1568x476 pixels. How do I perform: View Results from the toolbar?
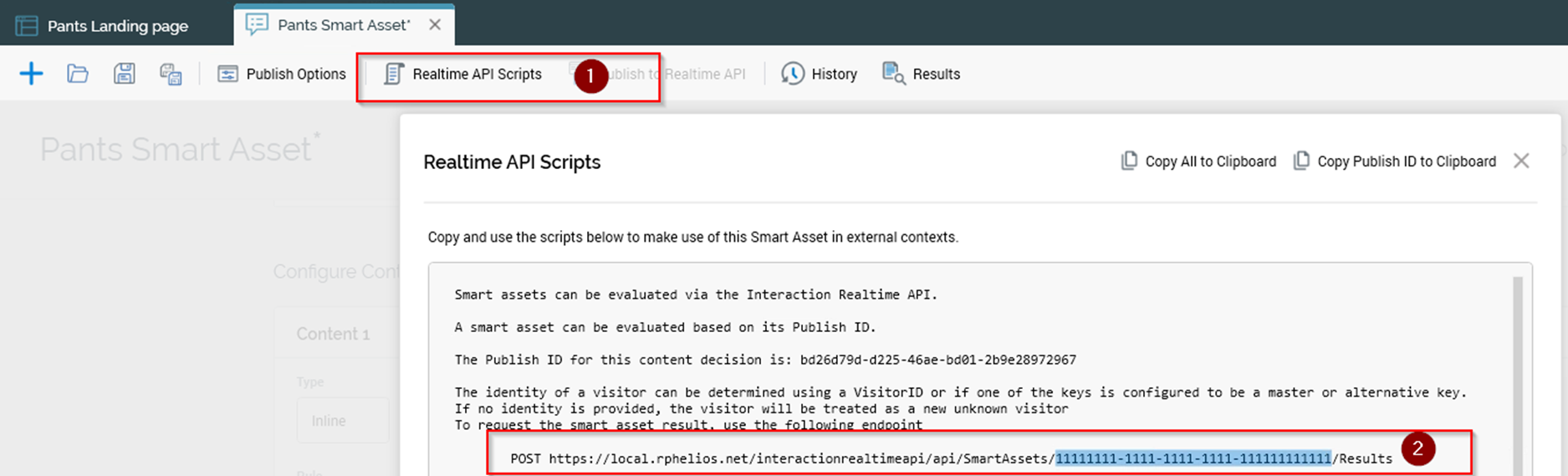pyautogui.click(x=921, y=74)
